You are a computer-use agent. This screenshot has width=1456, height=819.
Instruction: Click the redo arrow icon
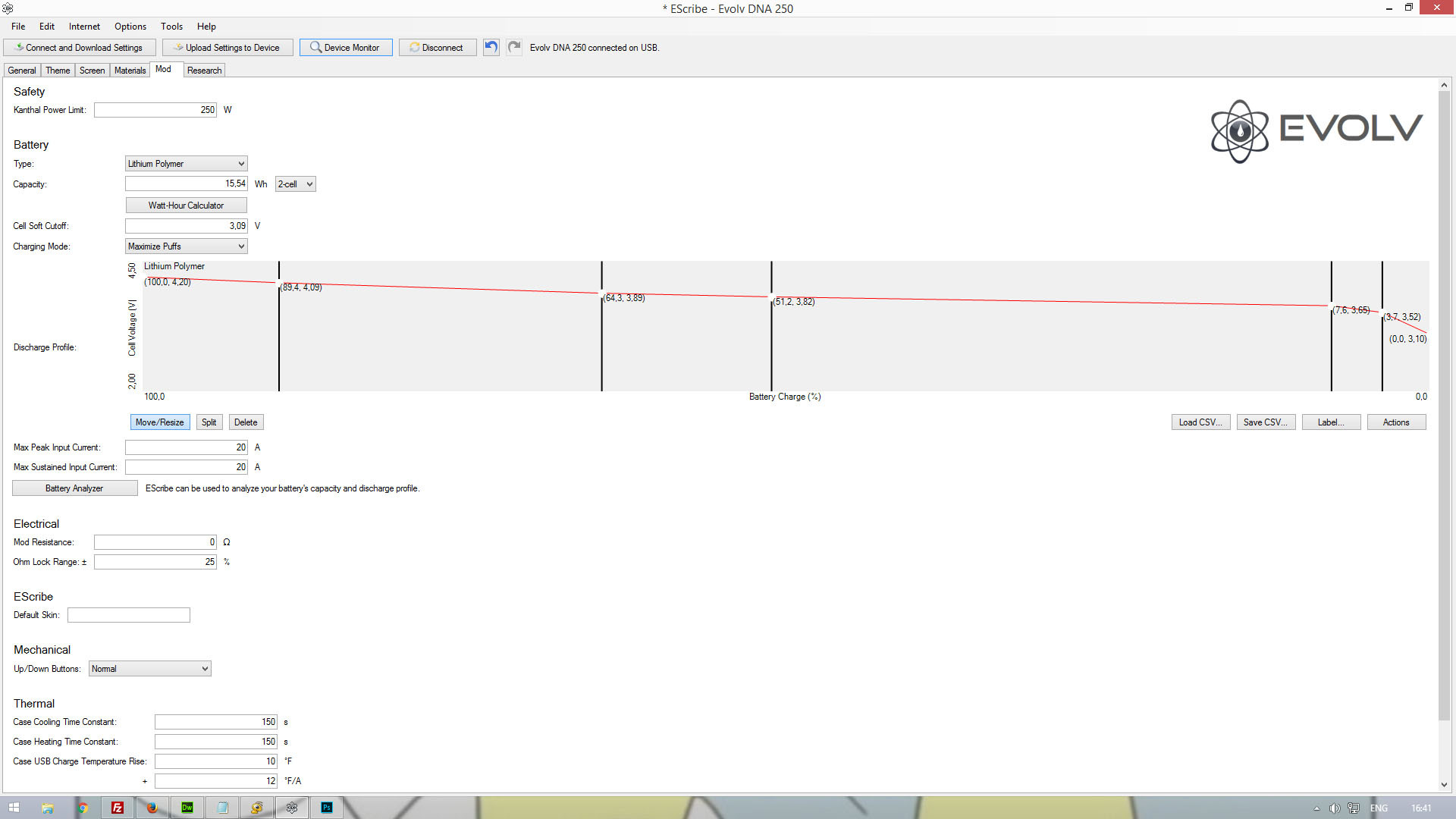tap(514, 47)
